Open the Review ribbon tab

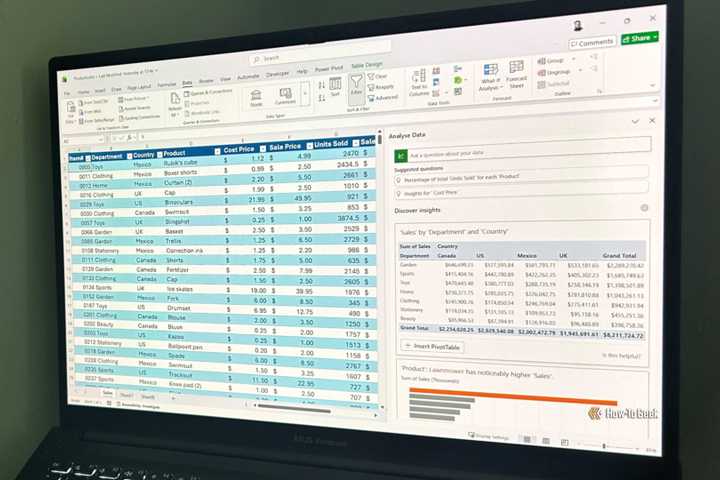pos(206,81)
